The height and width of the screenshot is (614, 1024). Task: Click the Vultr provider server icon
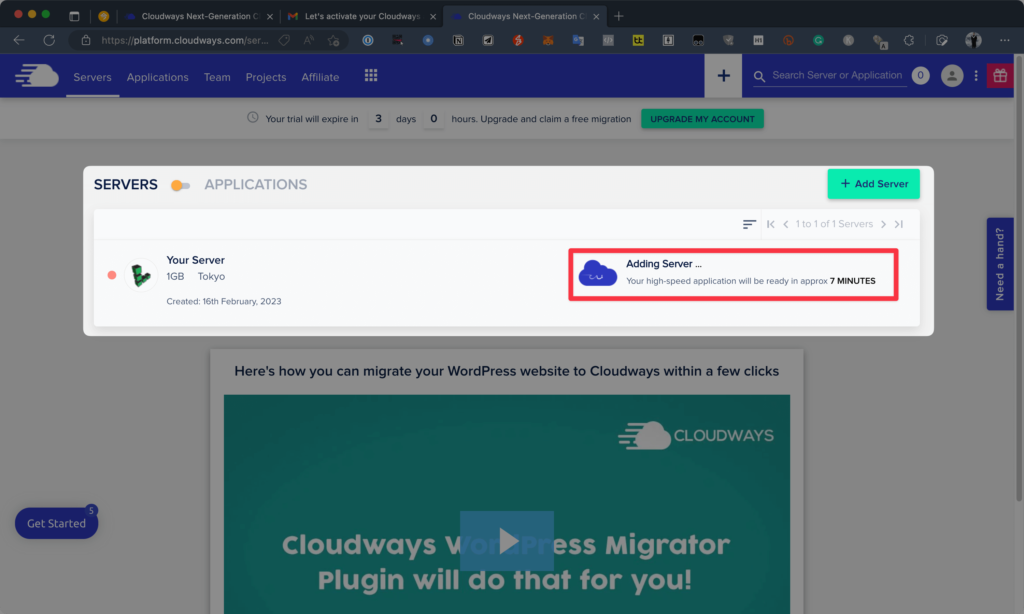click(140, 275)
